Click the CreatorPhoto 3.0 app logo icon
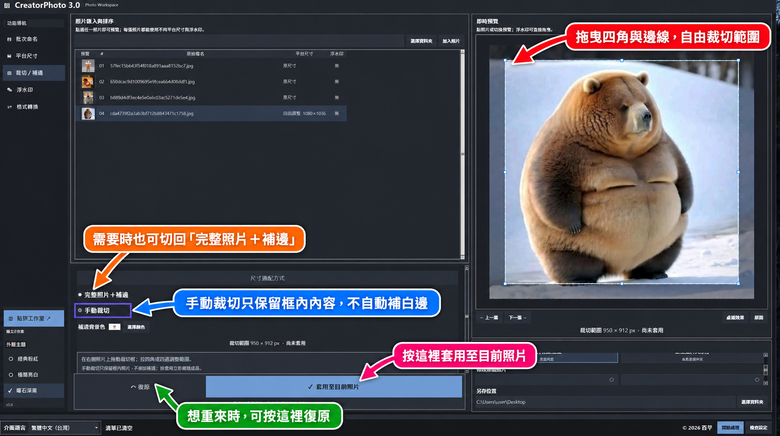This screenshot has width=780, height=436. click(7, 5)
